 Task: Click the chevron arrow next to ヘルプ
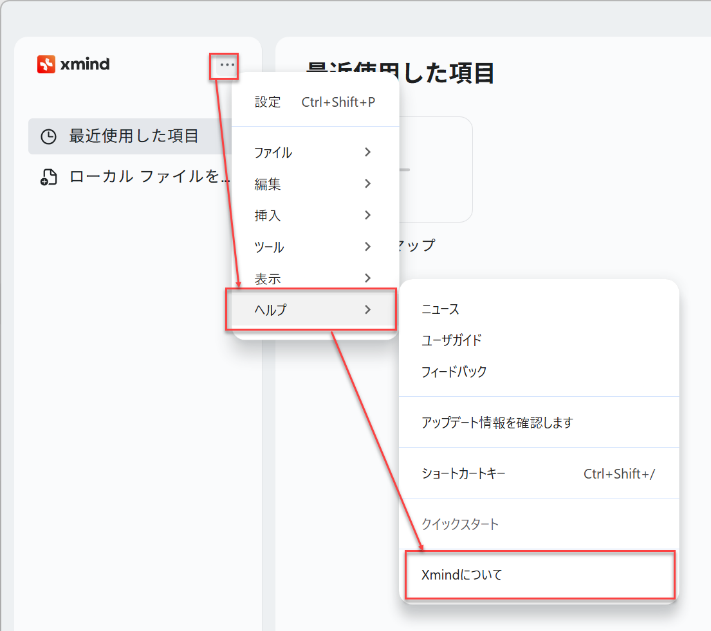[x=368, y=310]
